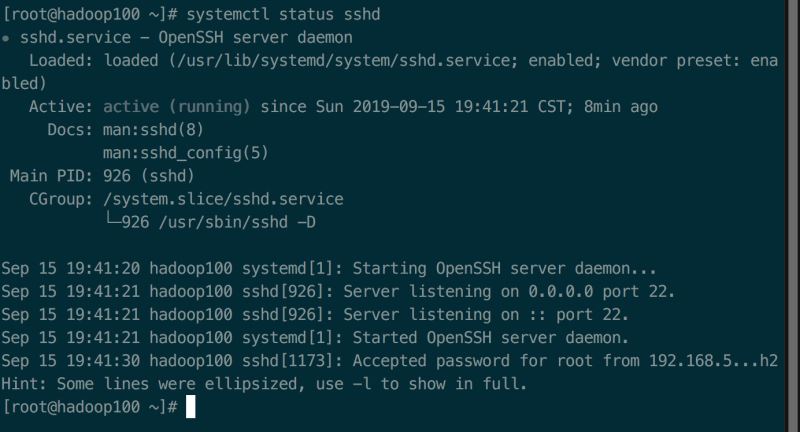Click the green "active (running)" status text
This screenshot has width=800, height=432.
[176, 107]
